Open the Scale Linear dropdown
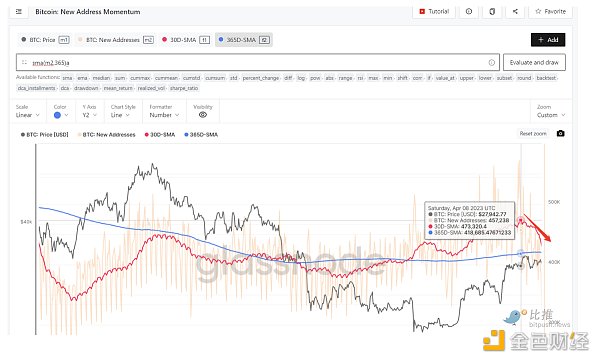Viewport: 600px width, 362px height. [28, 115]
